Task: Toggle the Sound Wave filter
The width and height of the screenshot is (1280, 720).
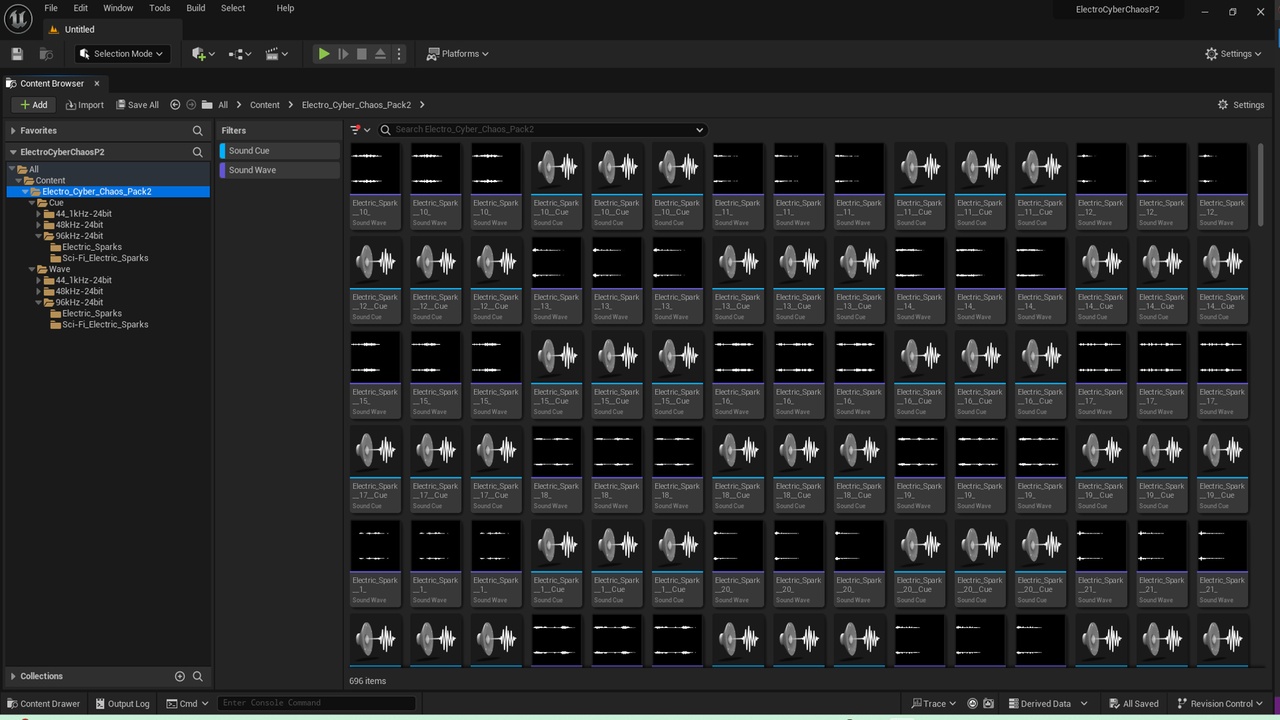Action: click(280, 170)
